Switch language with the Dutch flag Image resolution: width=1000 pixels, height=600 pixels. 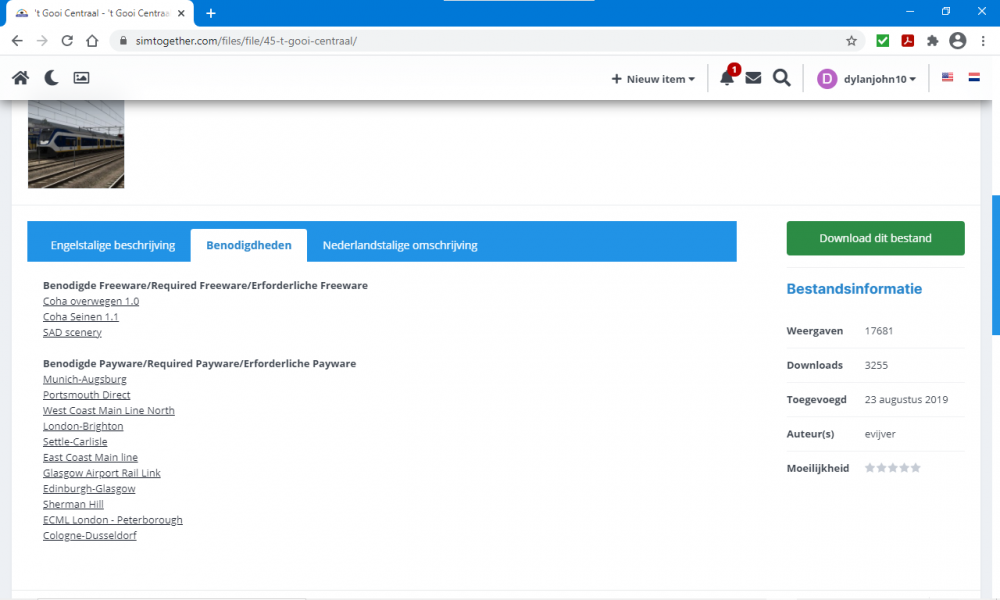(x=974, y=78)
